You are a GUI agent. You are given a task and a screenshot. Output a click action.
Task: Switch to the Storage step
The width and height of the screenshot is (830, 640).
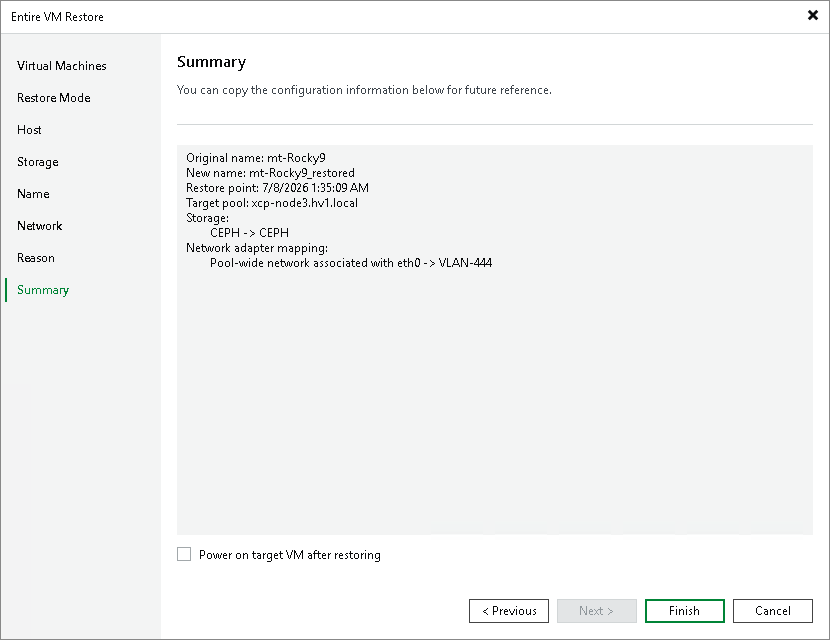point(38,162)
